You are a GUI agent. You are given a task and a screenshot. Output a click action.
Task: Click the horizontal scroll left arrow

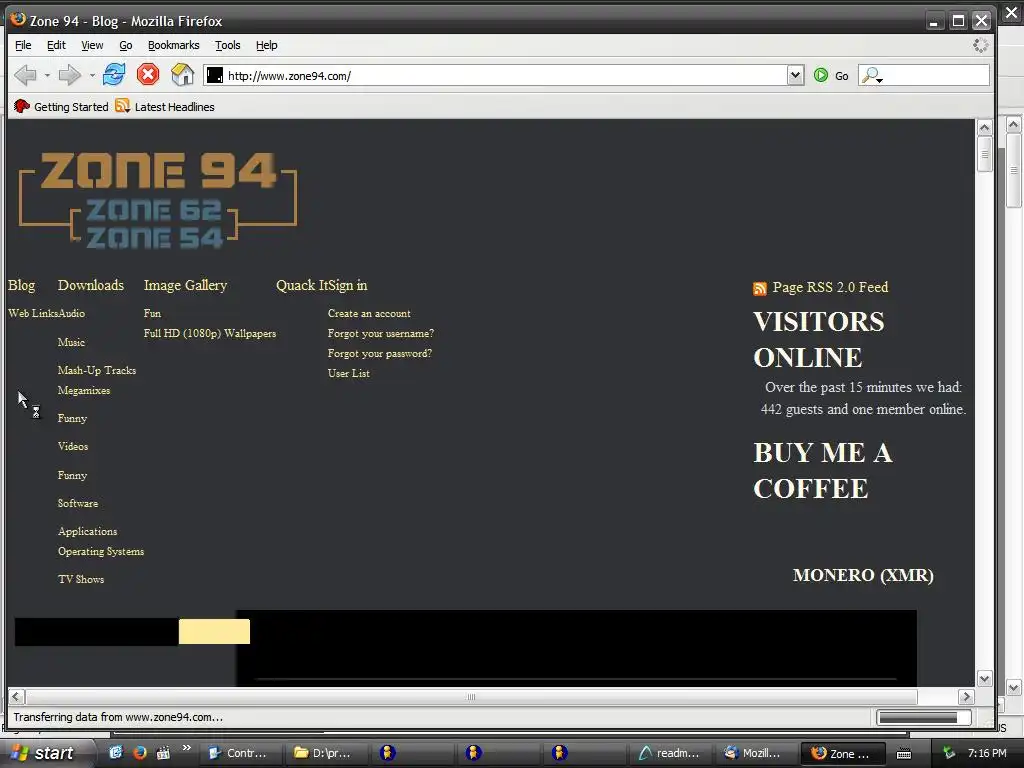pyautogui.click(x=17, y=697)
